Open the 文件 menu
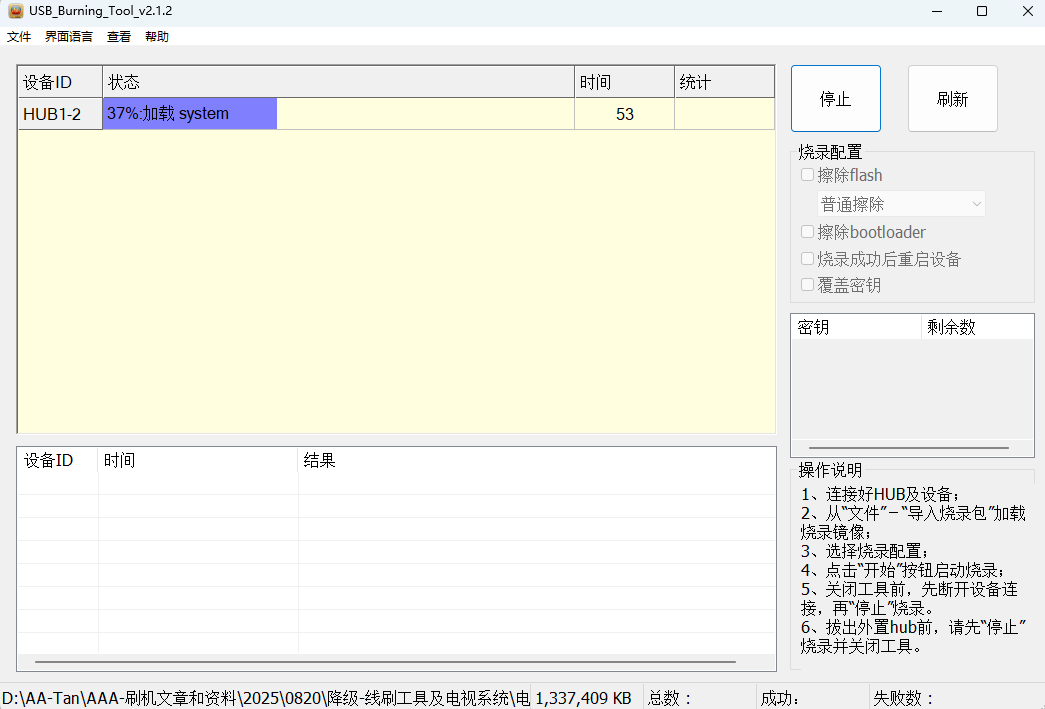This screenshot has height=709, width=1045. [x=19, y=37]
